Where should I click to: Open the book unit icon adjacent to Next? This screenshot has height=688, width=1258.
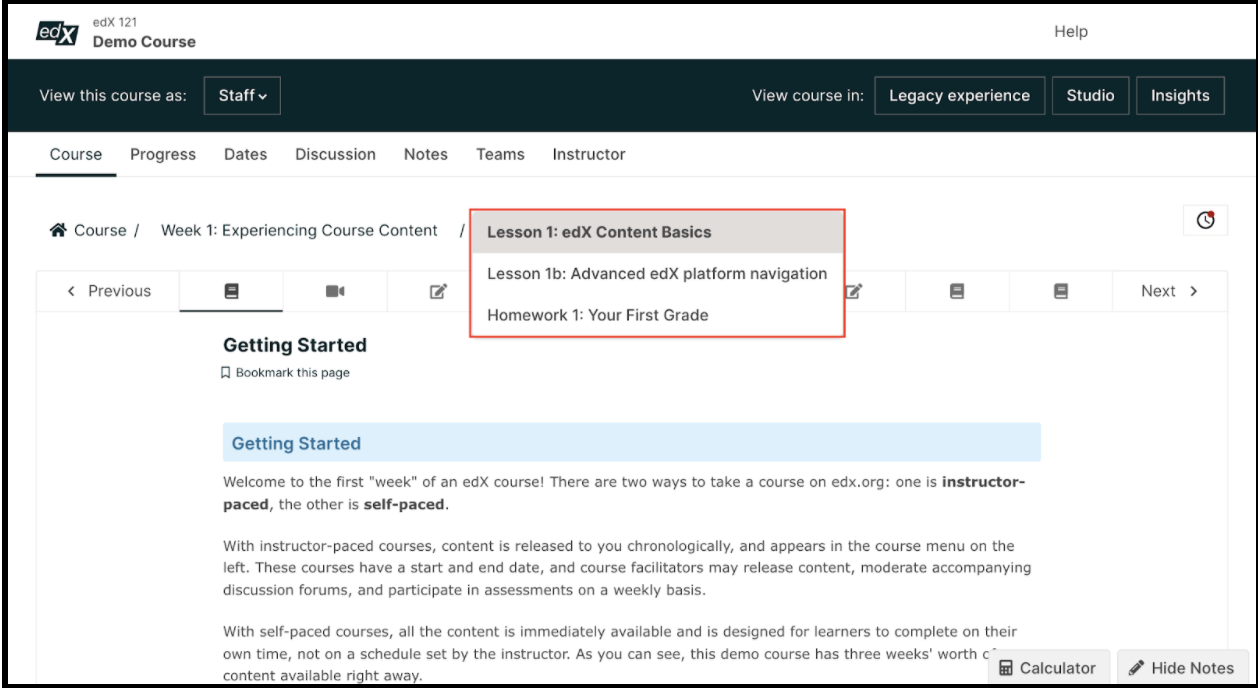(x=1061, y=291)
